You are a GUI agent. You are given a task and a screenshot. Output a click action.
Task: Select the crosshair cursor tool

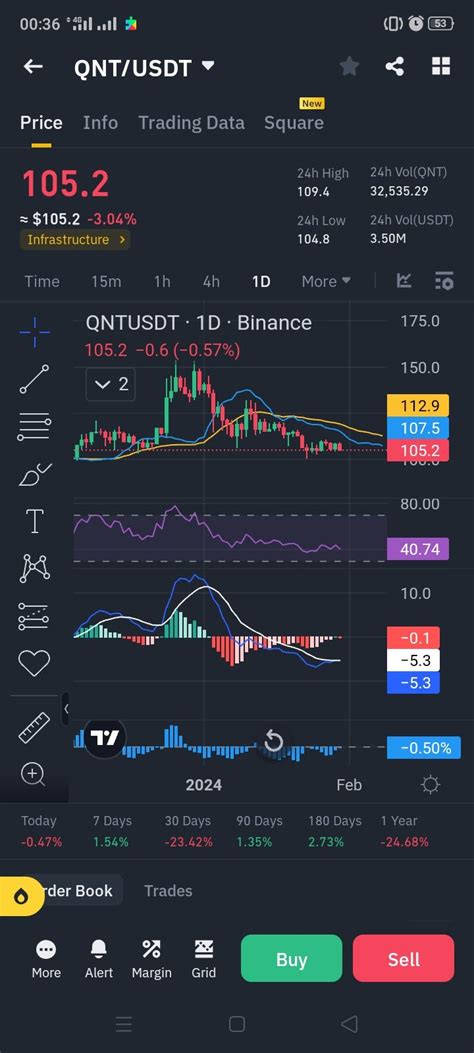point(34,331)
